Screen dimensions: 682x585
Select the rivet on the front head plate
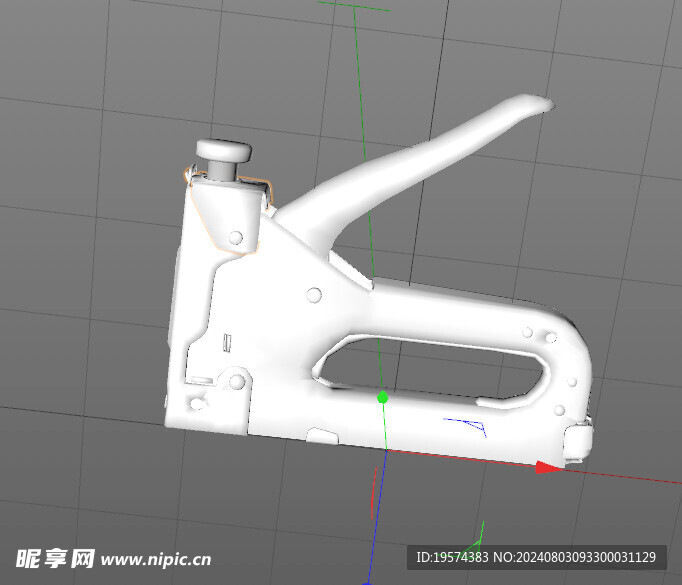tap(235, 238)
